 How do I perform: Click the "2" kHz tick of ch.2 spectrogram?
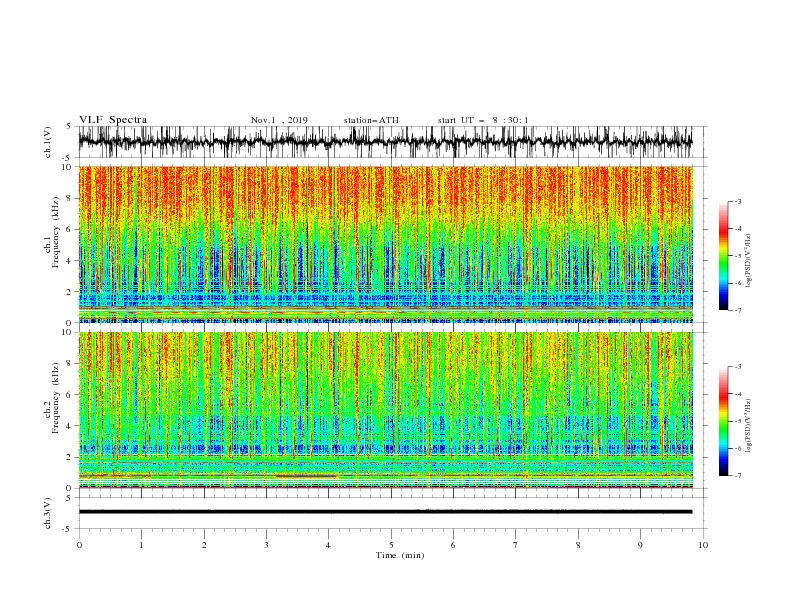(70, 457)
